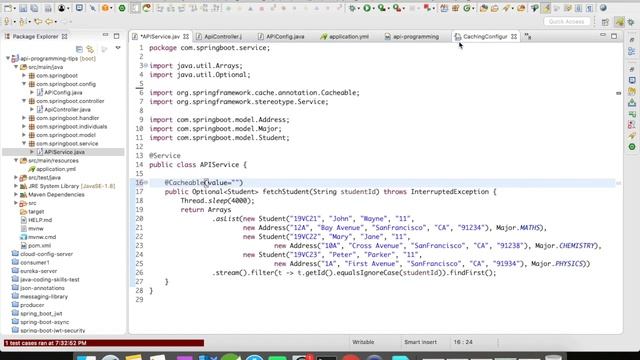Switch to the APIConfig.java tab
640x360 pixels.
pyautogui.click(x=285, y=37)
